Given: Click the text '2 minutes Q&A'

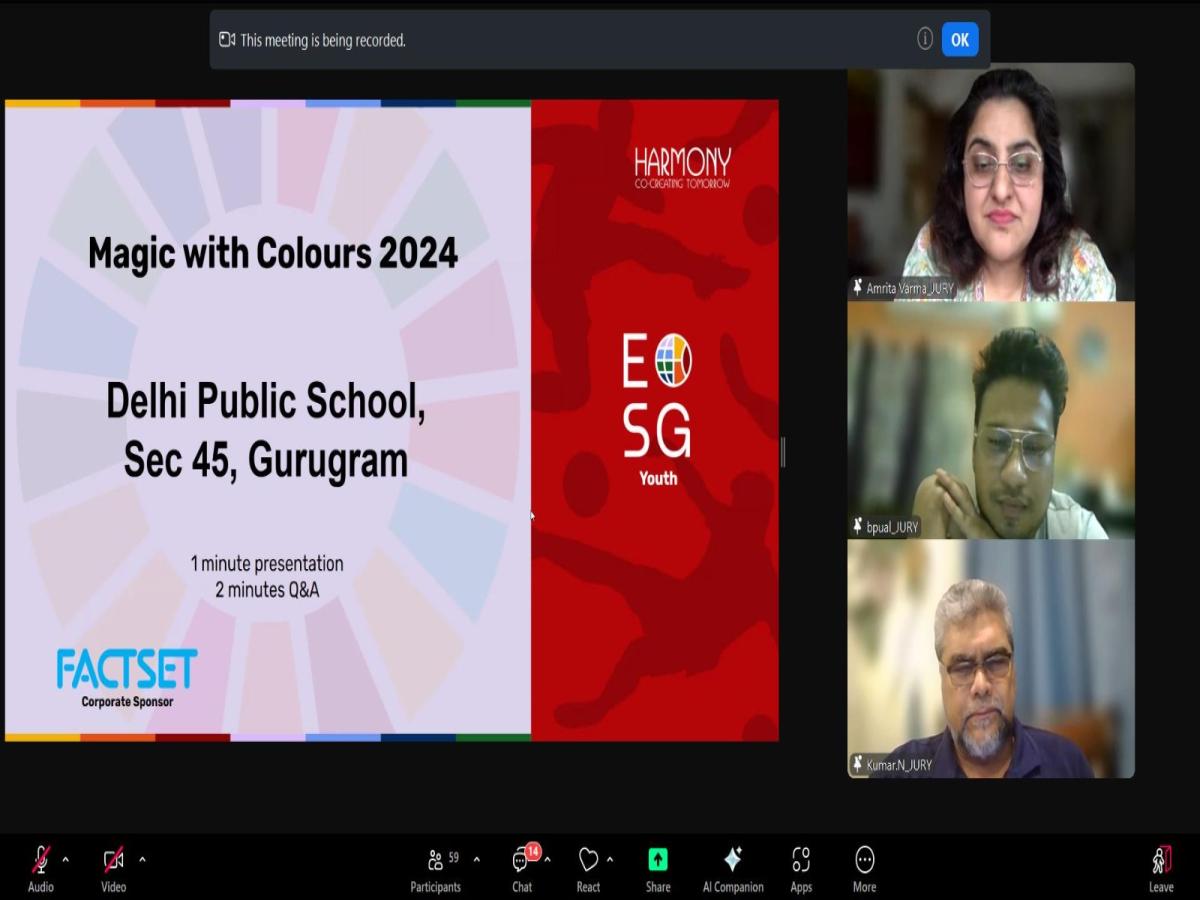Looking at the screenshot, I should tap(267, 590).
